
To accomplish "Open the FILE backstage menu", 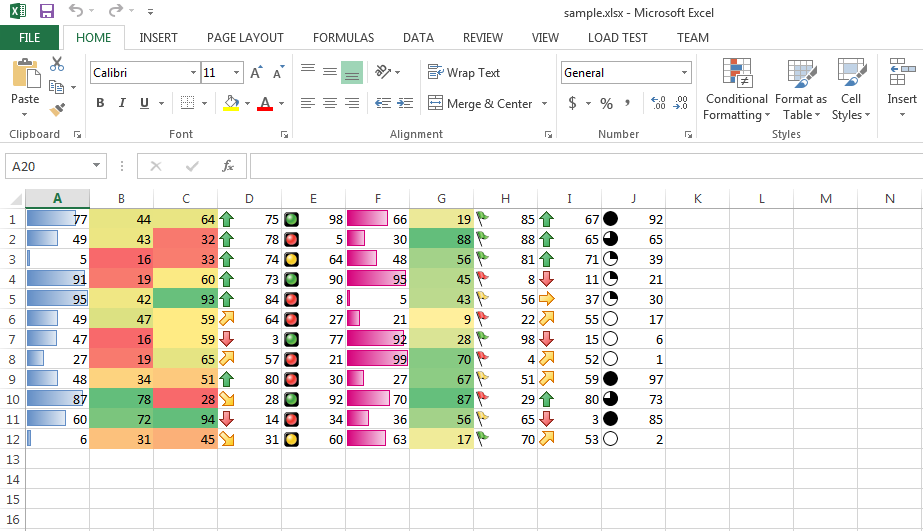I will pos(29,38).
